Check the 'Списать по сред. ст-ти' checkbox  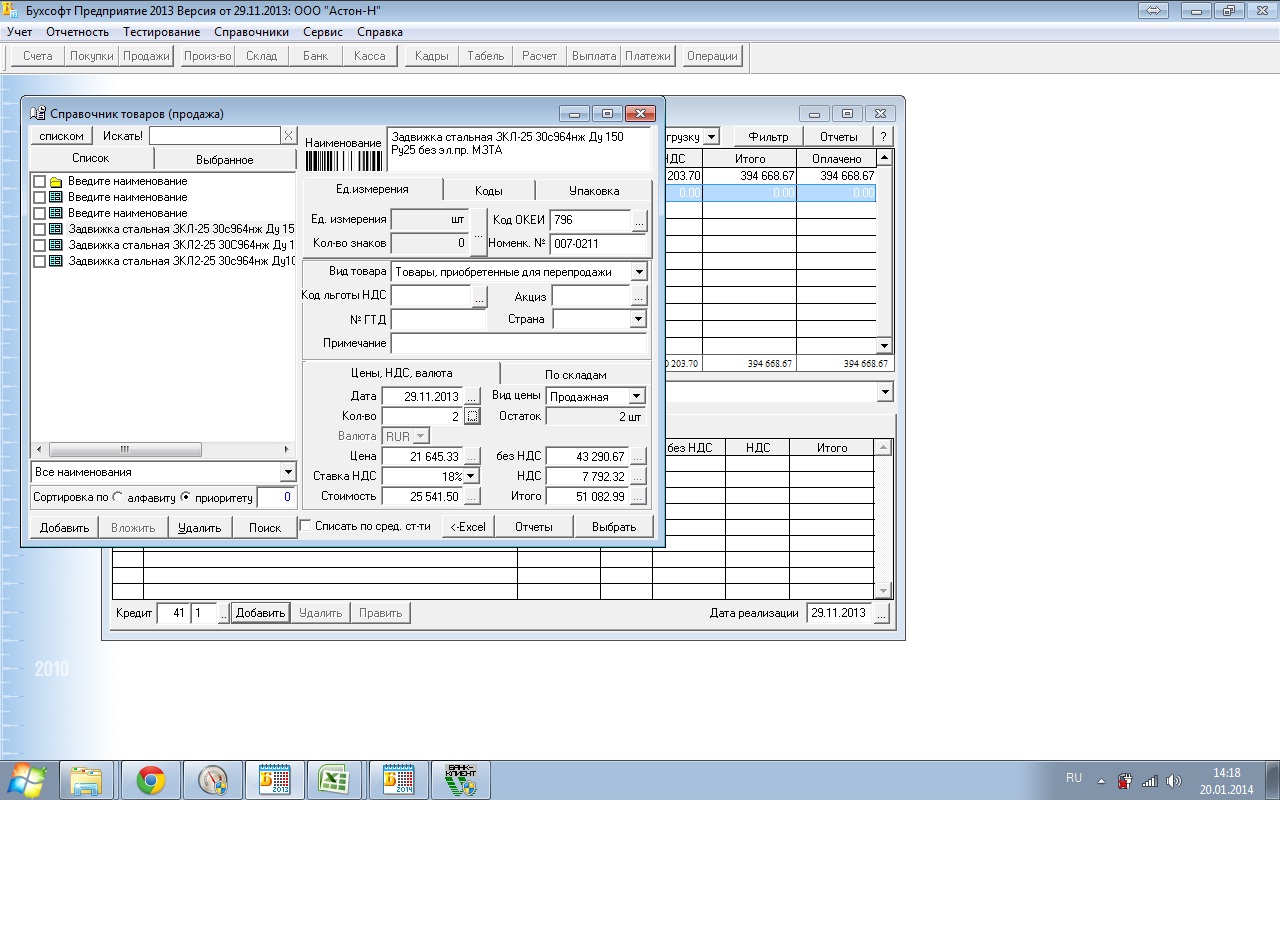click(x=306, y=526)
